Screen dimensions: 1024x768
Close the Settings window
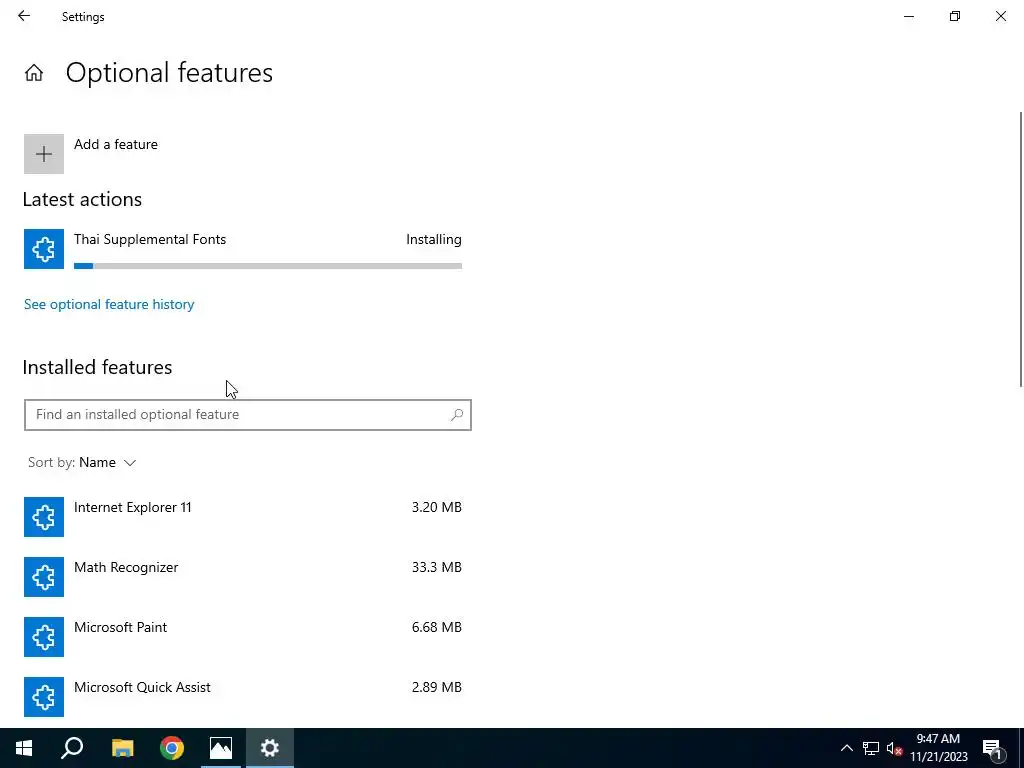[1000, 16]
